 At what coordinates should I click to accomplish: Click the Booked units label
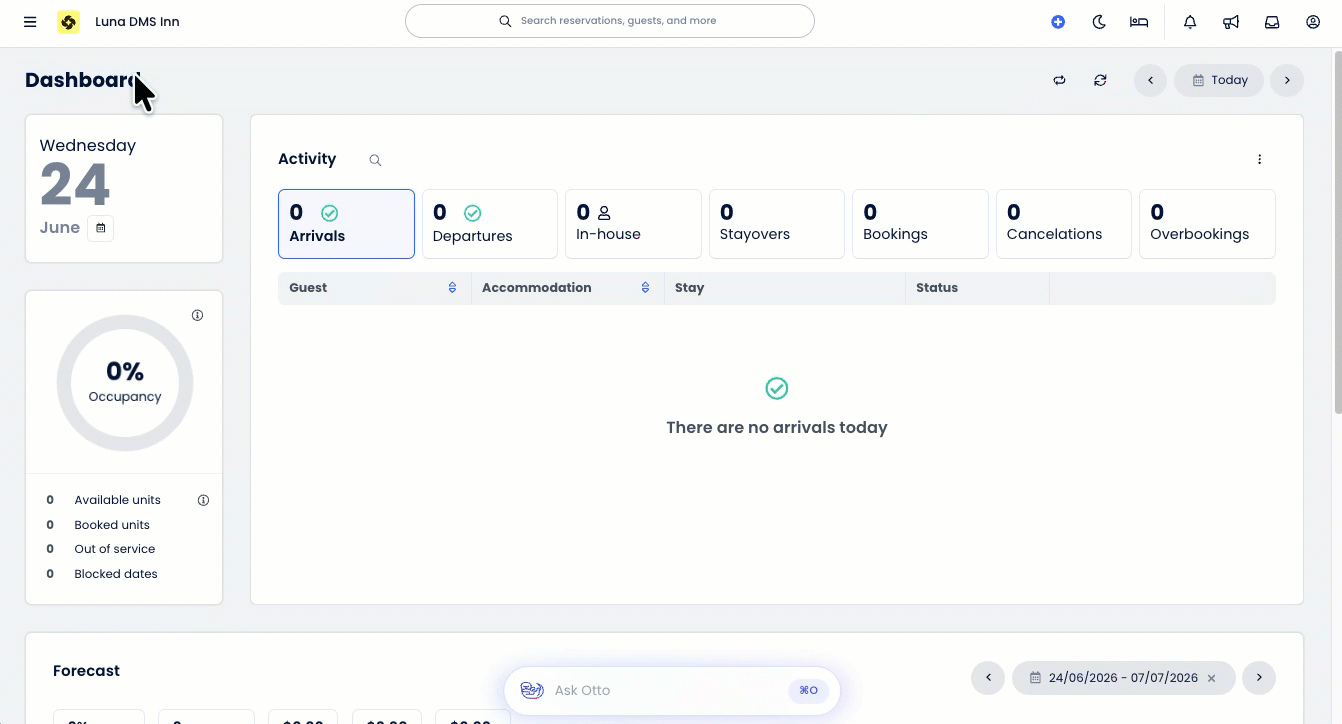[x=112, y=525]
